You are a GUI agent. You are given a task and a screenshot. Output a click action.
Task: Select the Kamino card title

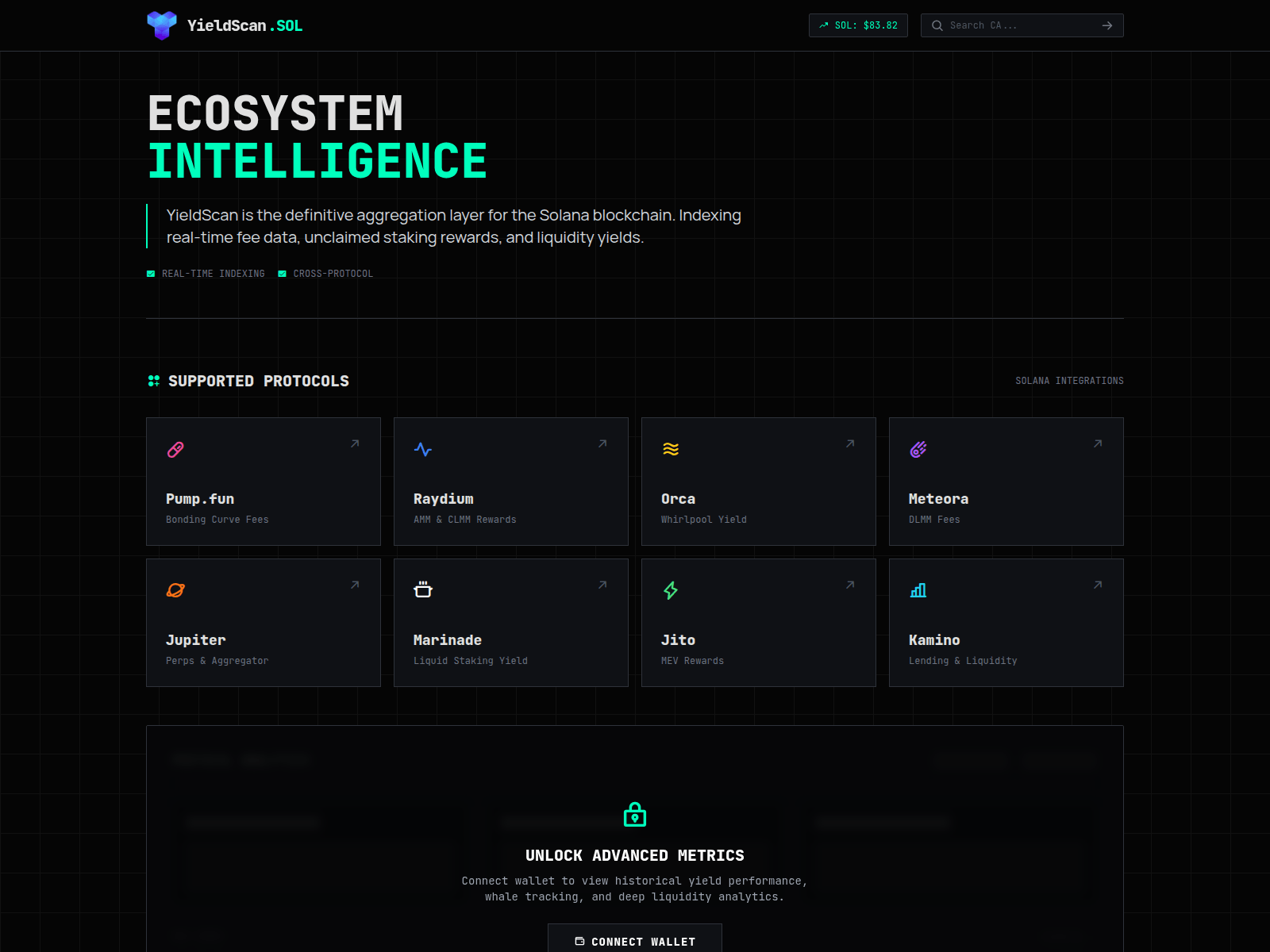(x=935, y=640)
